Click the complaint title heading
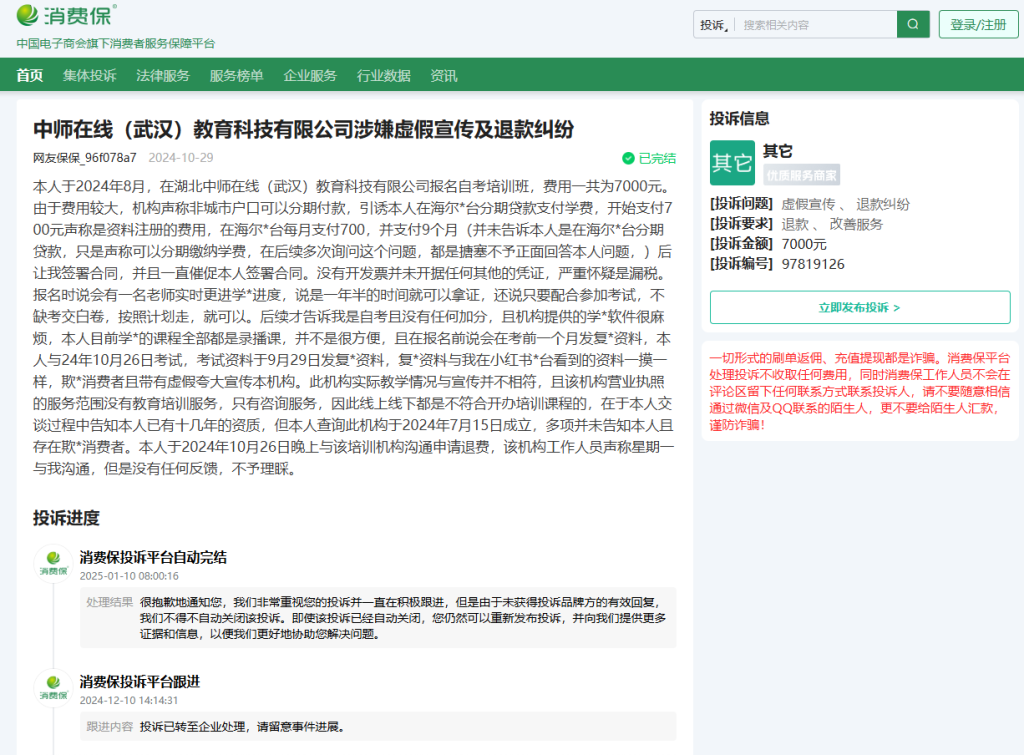 tap(304, 129)
